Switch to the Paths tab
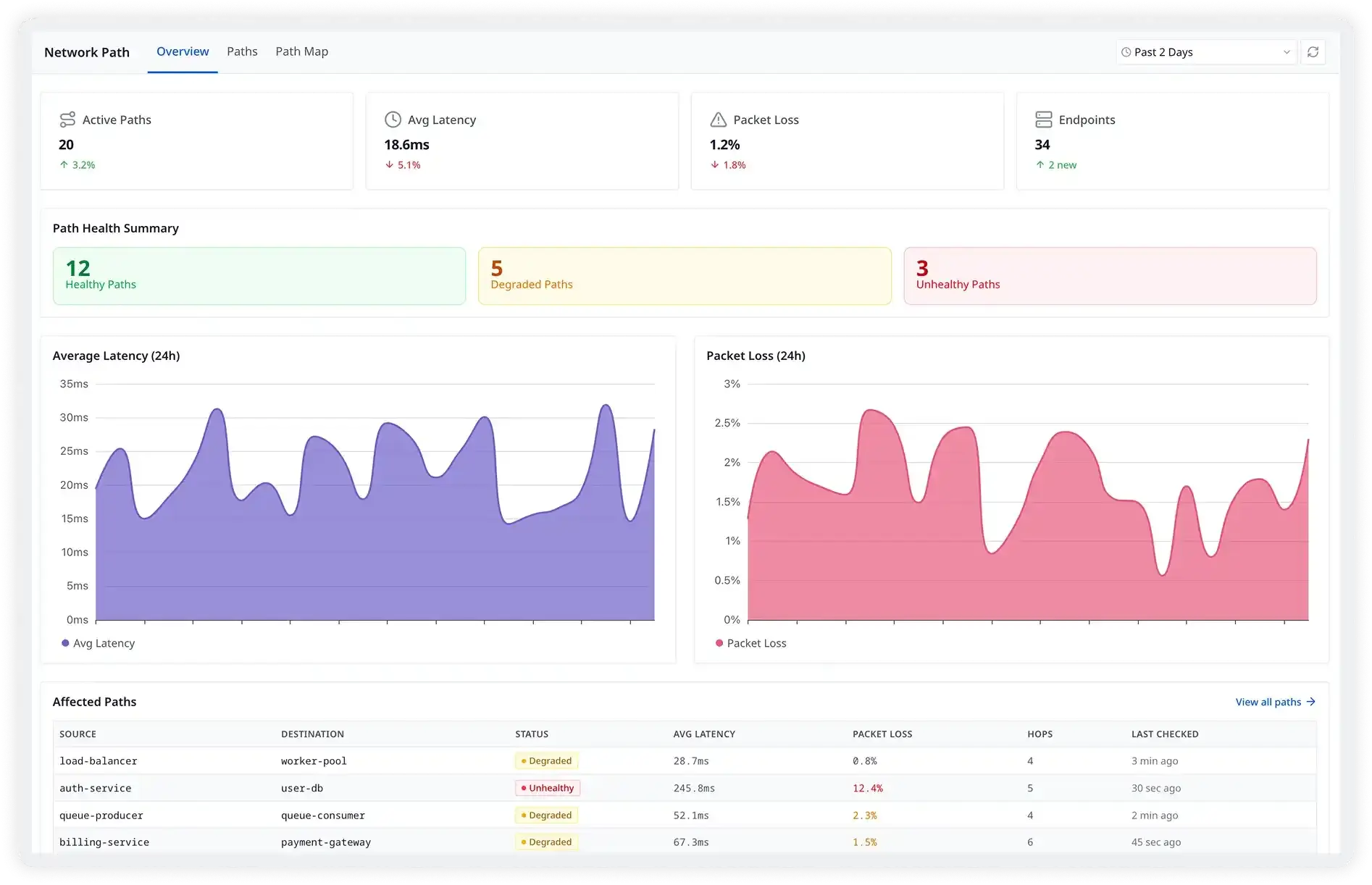Image resolution: width=1372 pixels, height=885 pixels. coord(242,51)
